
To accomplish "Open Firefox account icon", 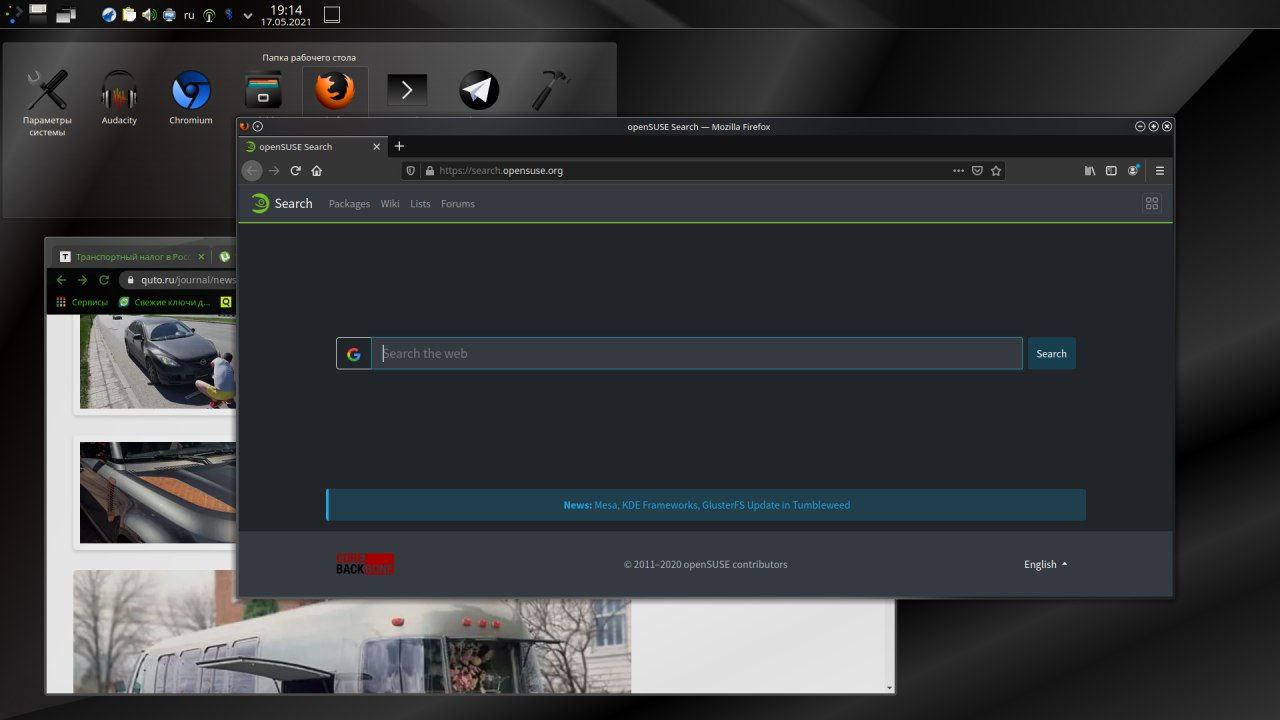I will [x=1134, y=171].
